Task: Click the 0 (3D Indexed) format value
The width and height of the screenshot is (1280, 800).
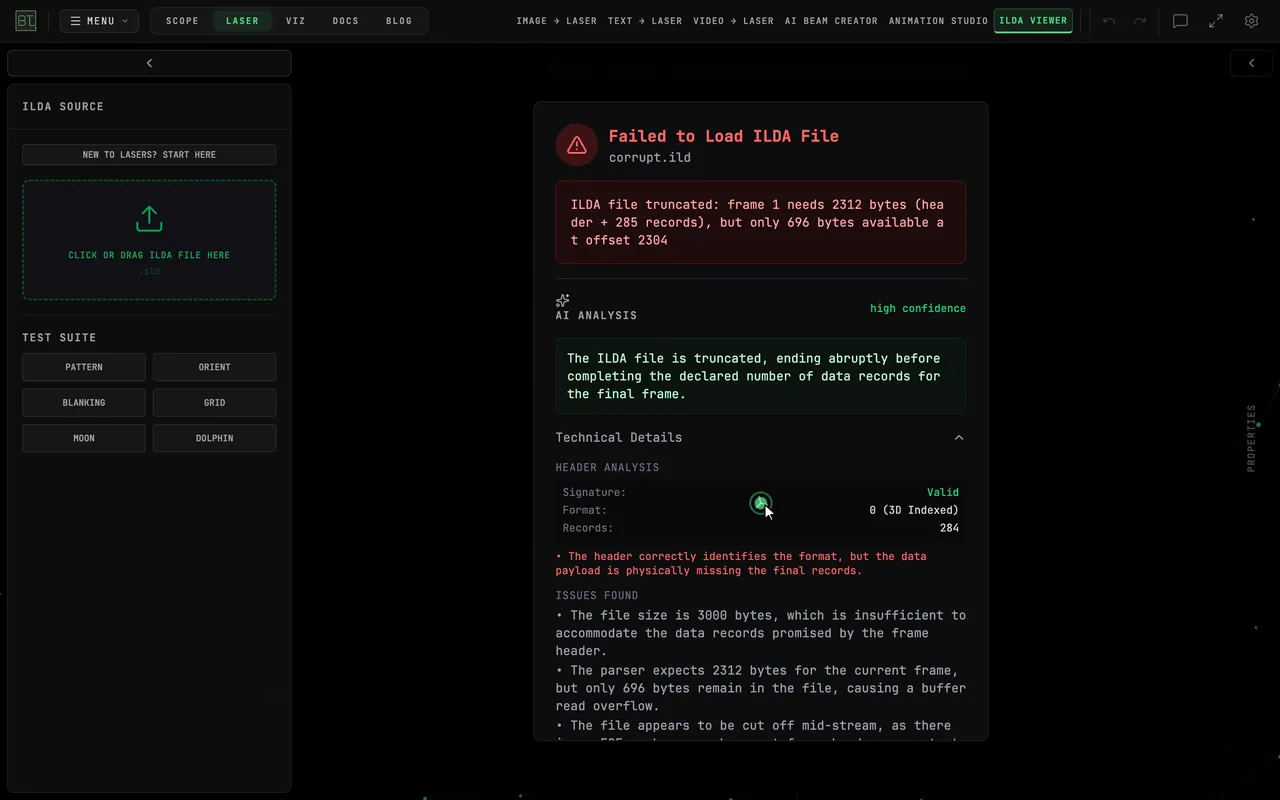Action: coord(914,510)
